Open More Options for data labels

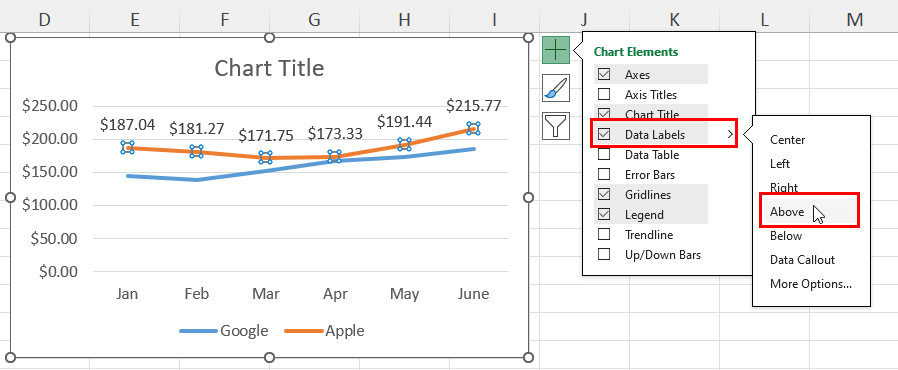tap(810, 284)
